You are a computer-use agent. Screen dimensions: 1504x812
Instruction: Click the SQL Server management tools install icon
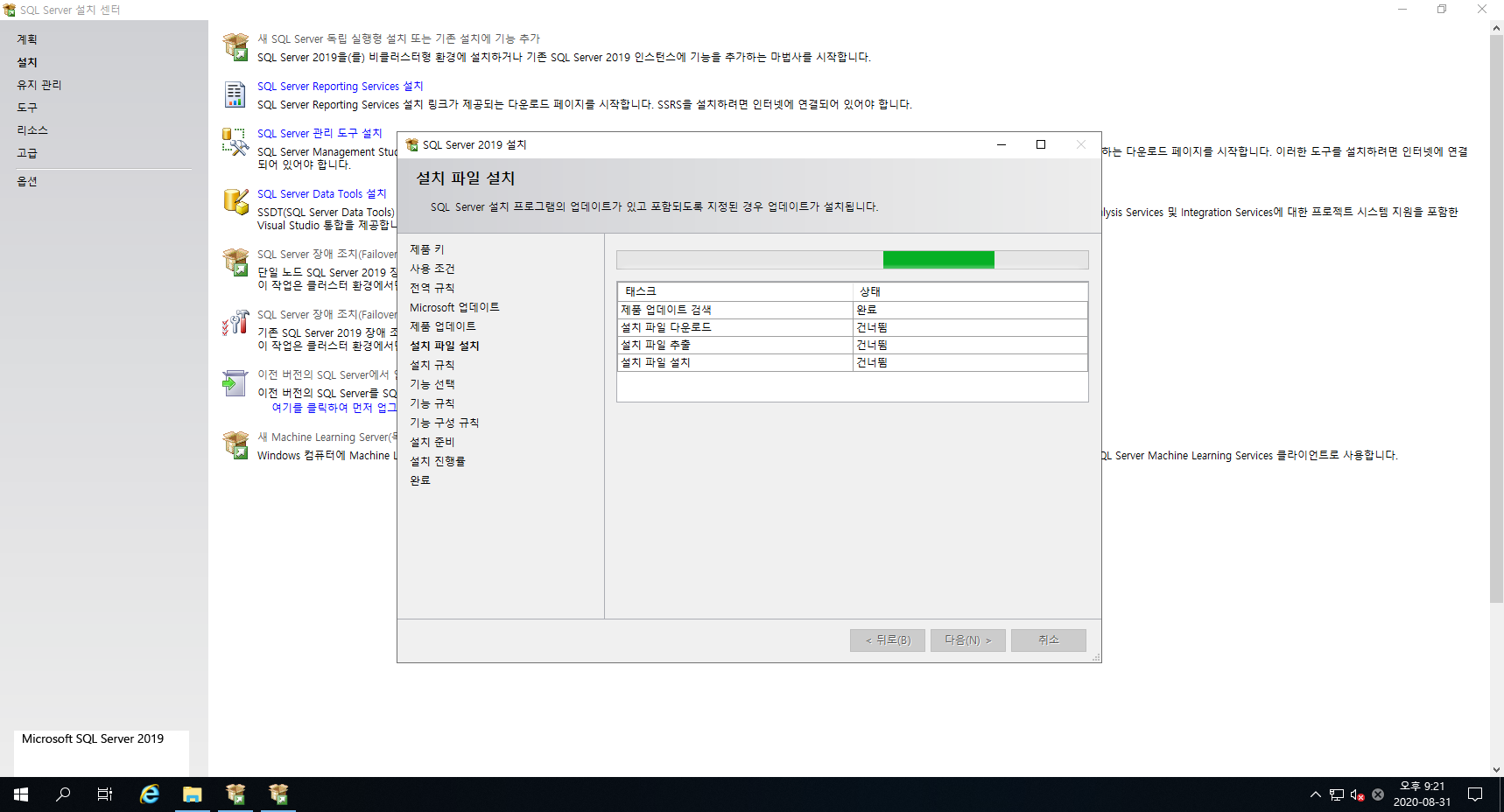(x=235, y=142)
